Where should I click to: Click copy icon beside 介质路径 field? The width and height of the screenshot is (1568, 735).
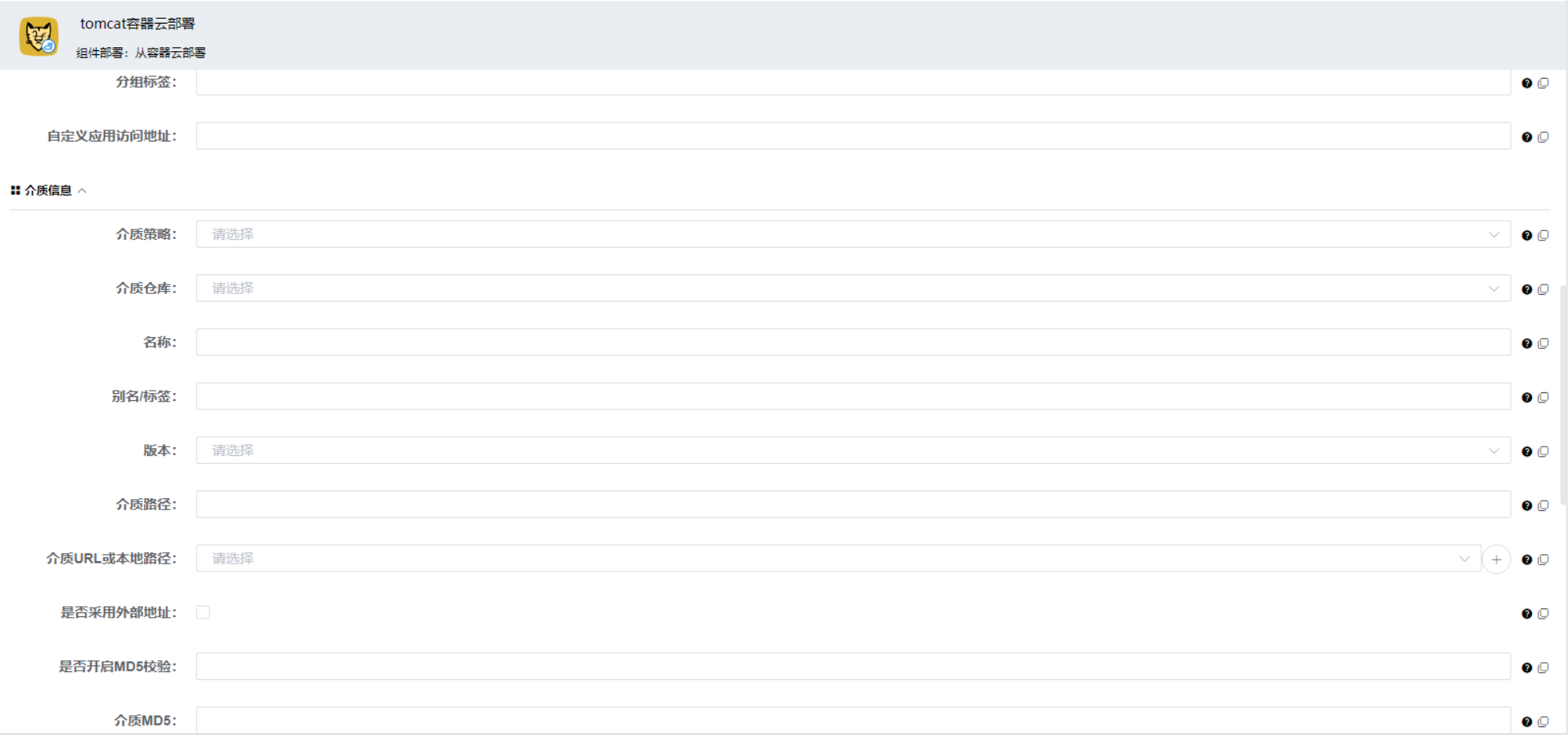pos(1543,505)
